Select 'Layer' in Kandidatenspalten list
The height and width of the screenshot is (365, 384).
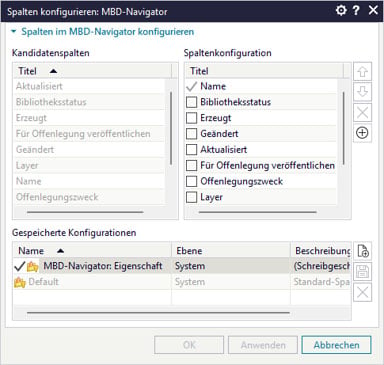pos(89,165)
